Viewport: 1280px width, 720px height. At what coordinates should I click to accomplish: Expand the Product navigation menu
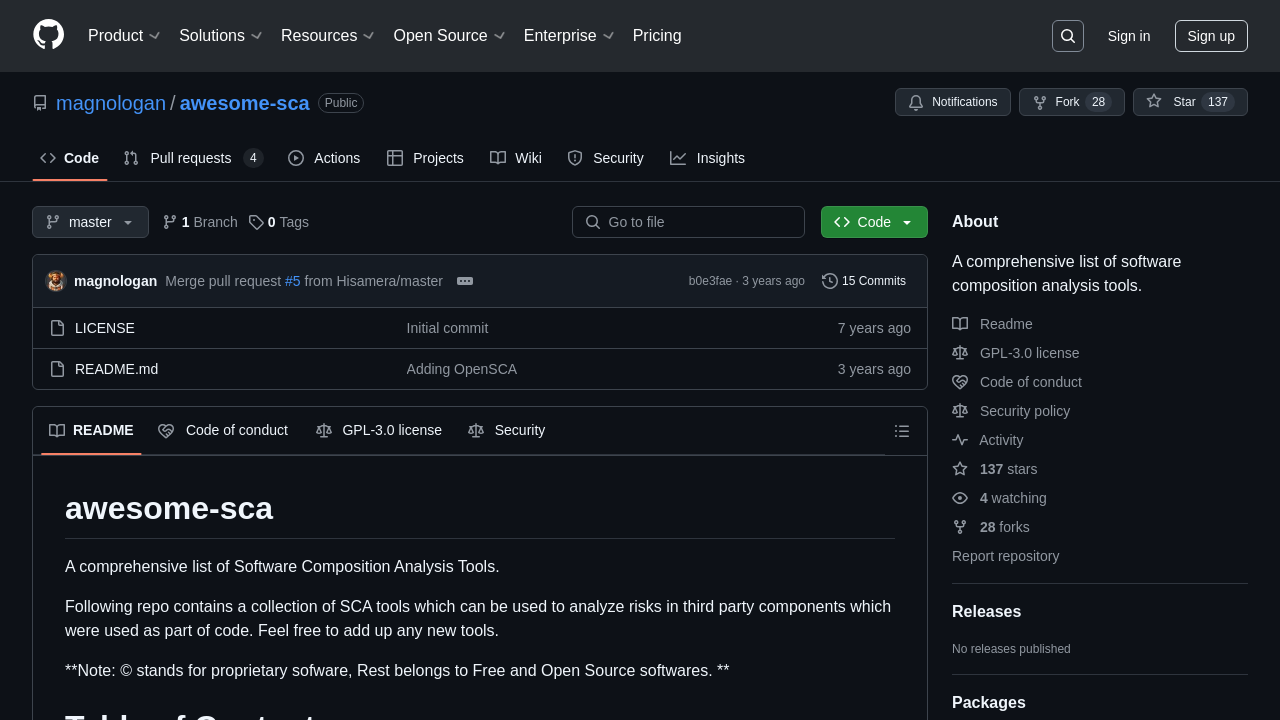[x=124, y=36]
